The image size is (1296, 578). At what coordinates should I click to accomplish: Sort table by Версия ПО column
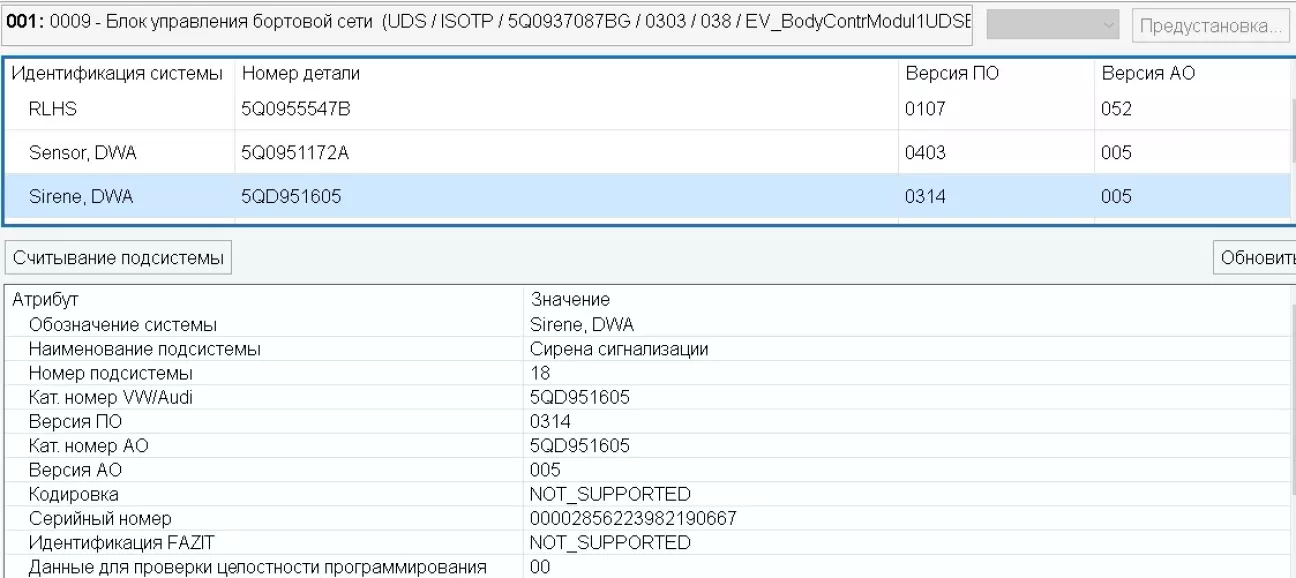[x=945, y=73]
